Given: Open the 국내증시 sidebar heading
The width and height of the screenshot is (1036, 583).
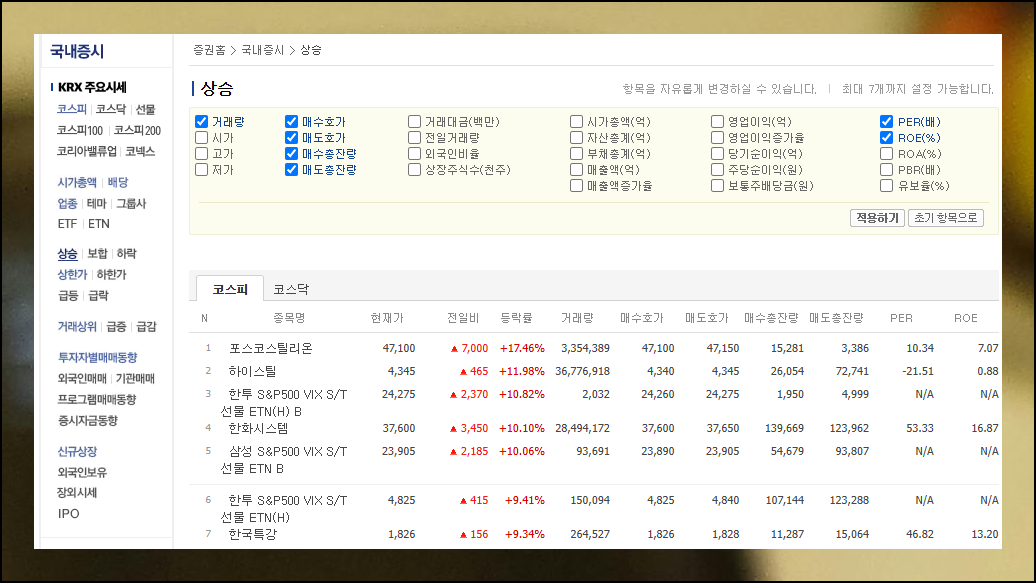Looking at the screenshot, I should [77, 52].
